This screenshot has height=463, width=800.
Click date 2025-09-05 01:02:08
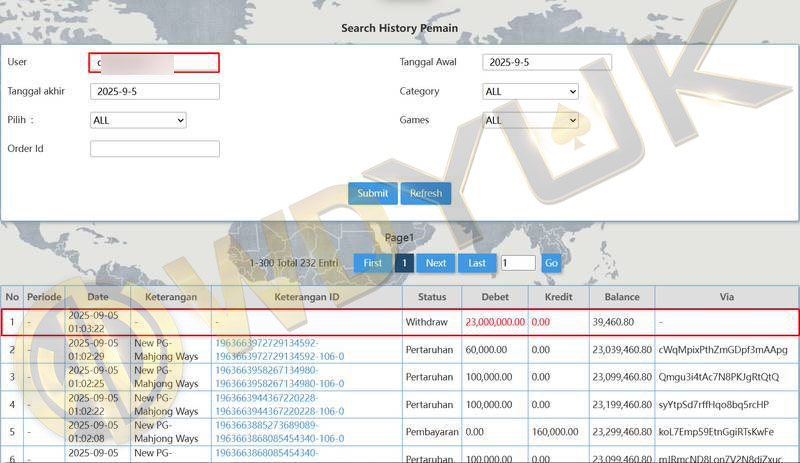93,432
